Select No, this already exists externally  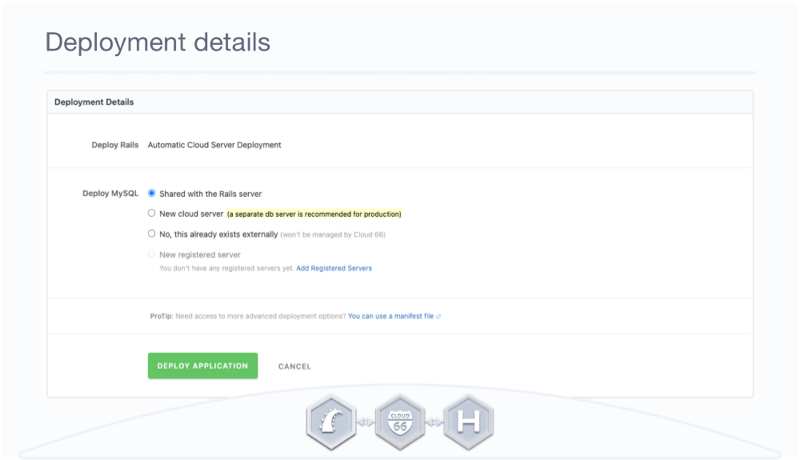tap(152, 234)
